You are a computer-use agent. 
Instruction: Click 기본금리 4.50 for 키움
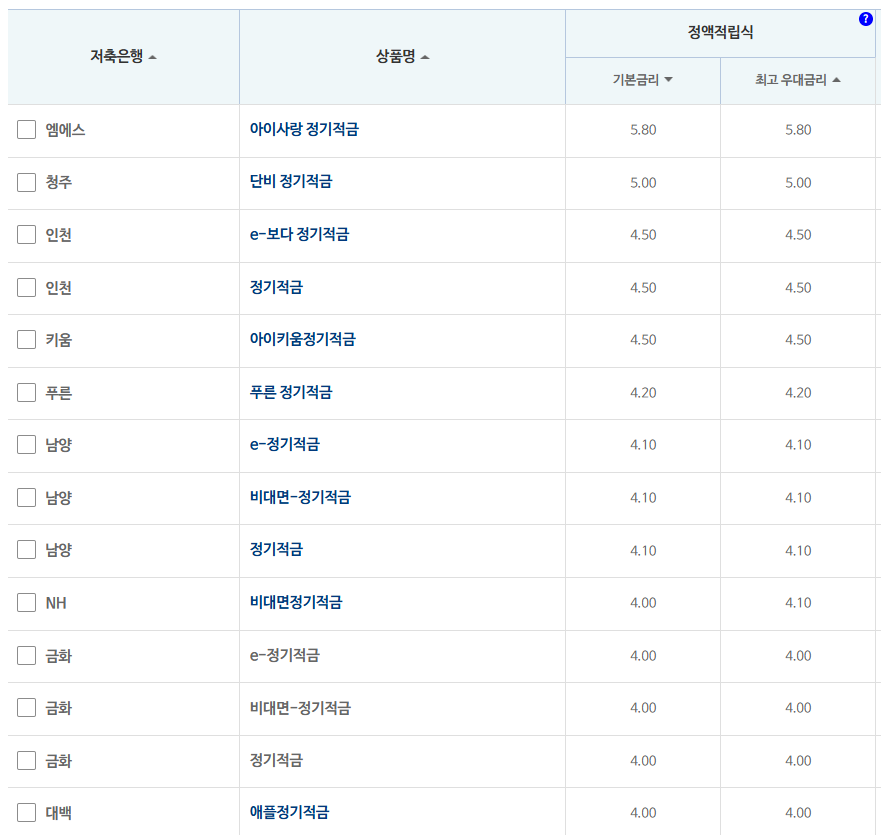point(643,340)
